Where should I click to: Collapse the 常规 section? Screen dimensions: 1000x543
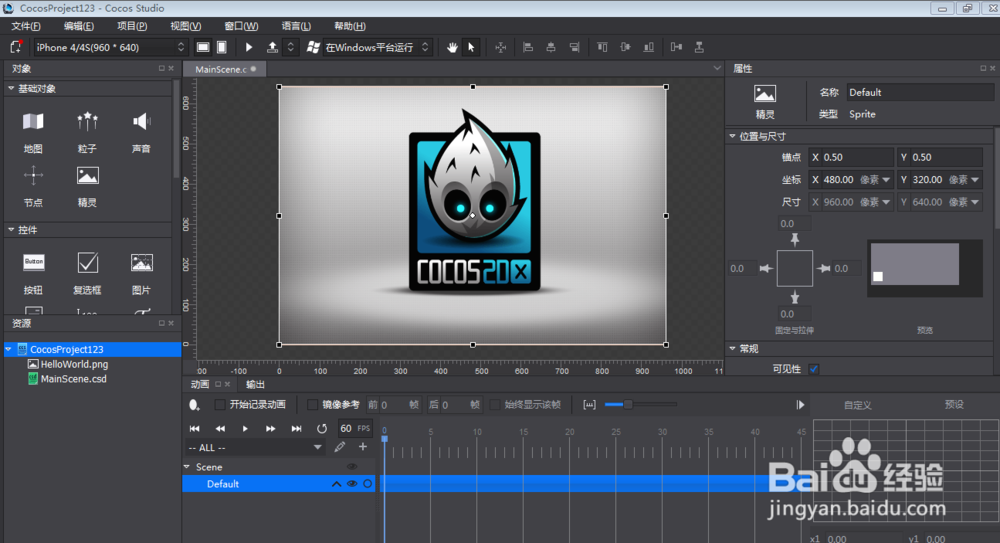click(733, 348)
